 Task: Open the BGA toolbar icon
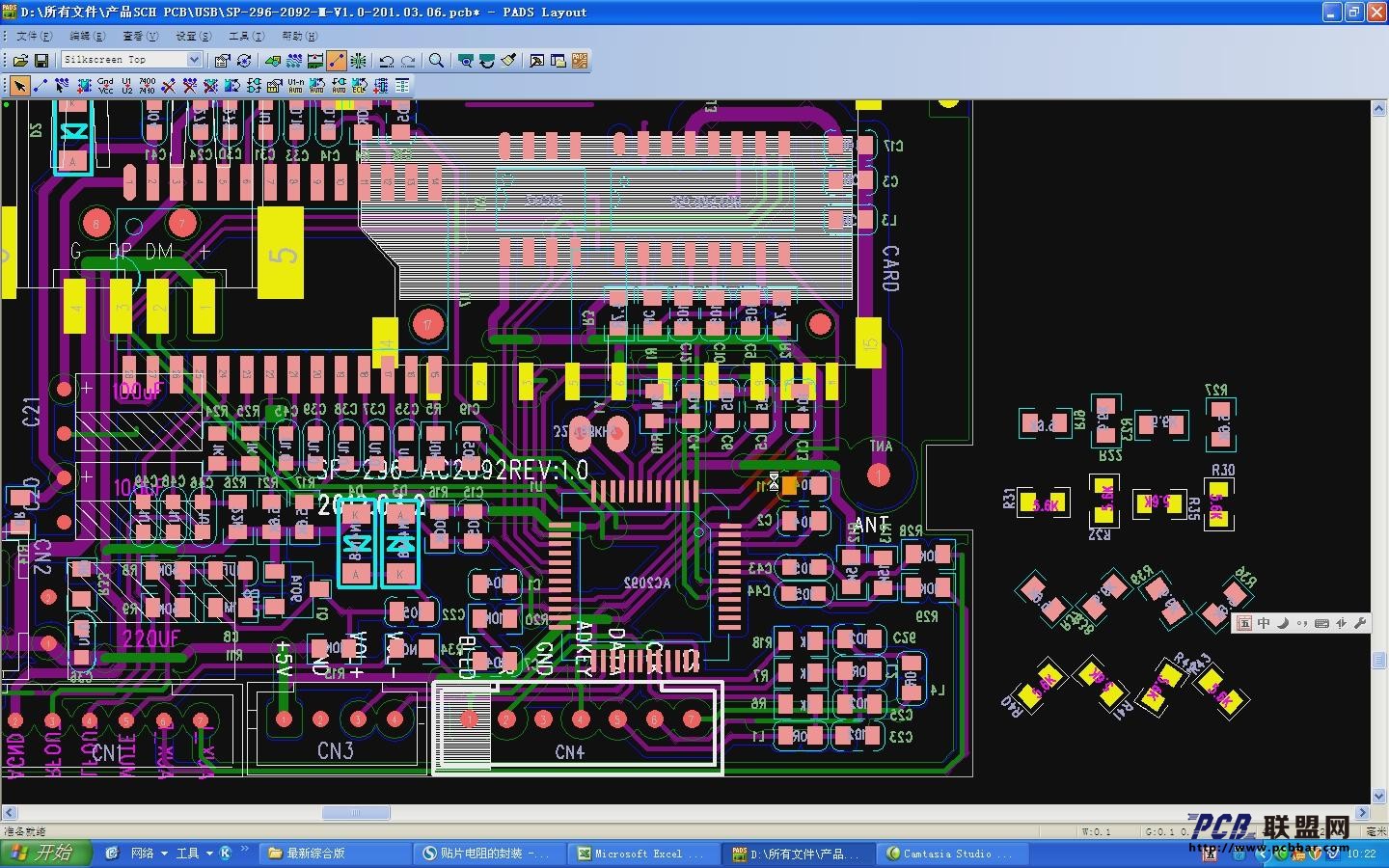tap(358, 60)
